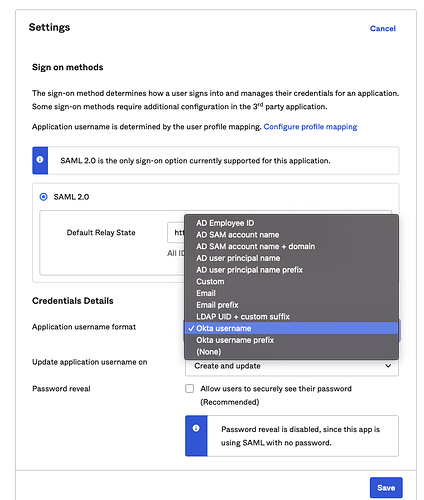Click the Save button
Screen dimensions: 424x500
coord(386,488)
